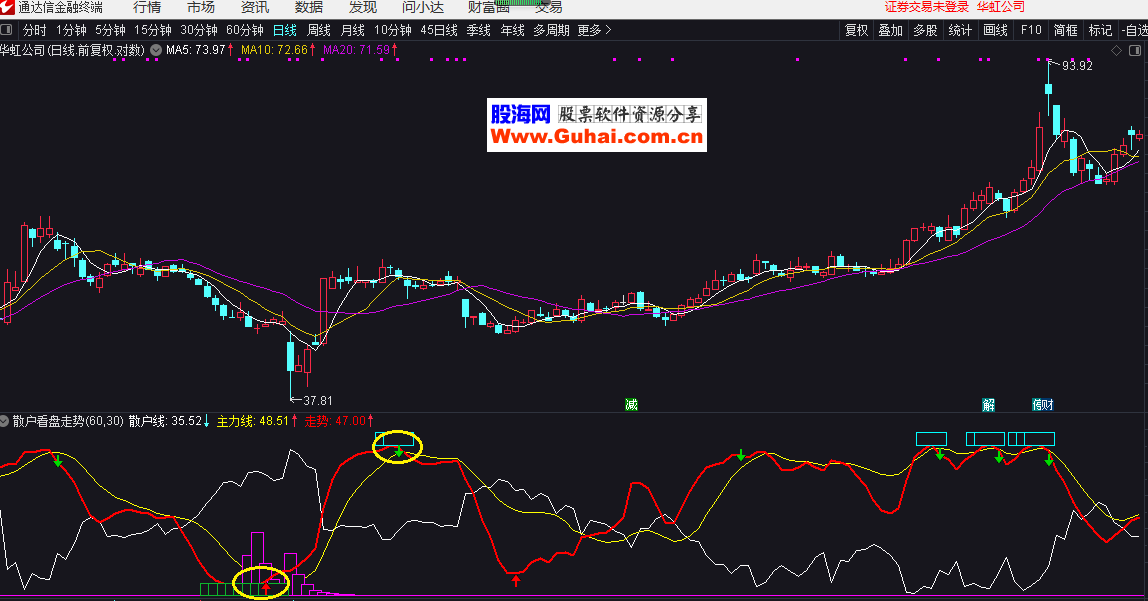
Task: Click the diamond icon at top right
Action: [x=1116, y=50]
